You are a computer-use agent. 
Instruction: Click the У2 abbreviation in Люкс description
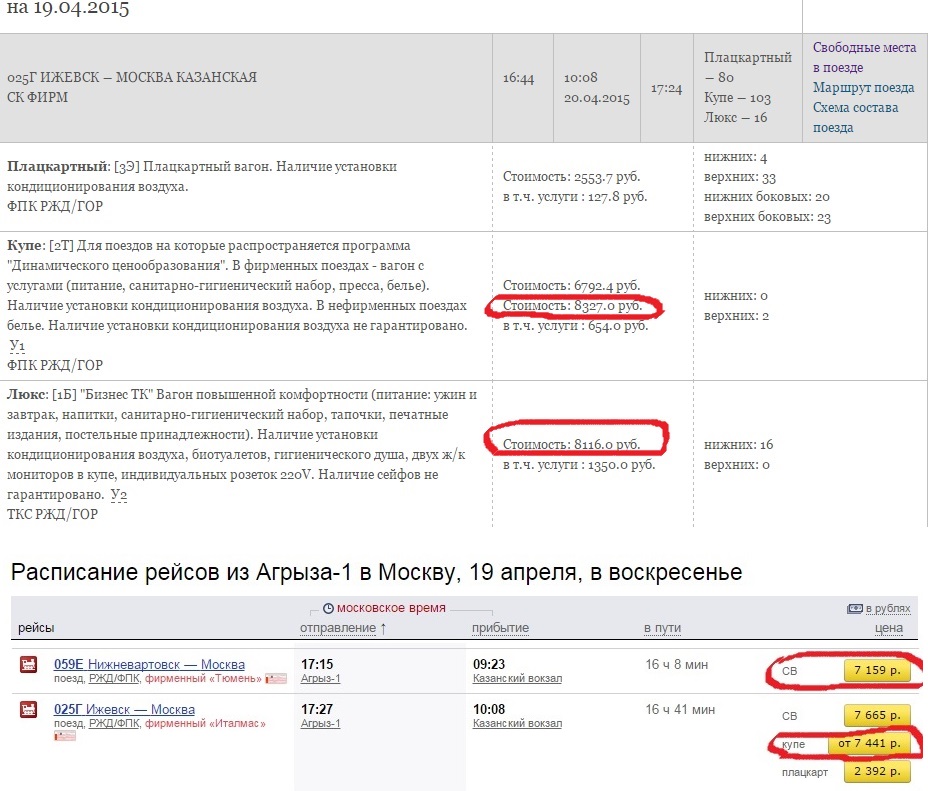[119, 495]
